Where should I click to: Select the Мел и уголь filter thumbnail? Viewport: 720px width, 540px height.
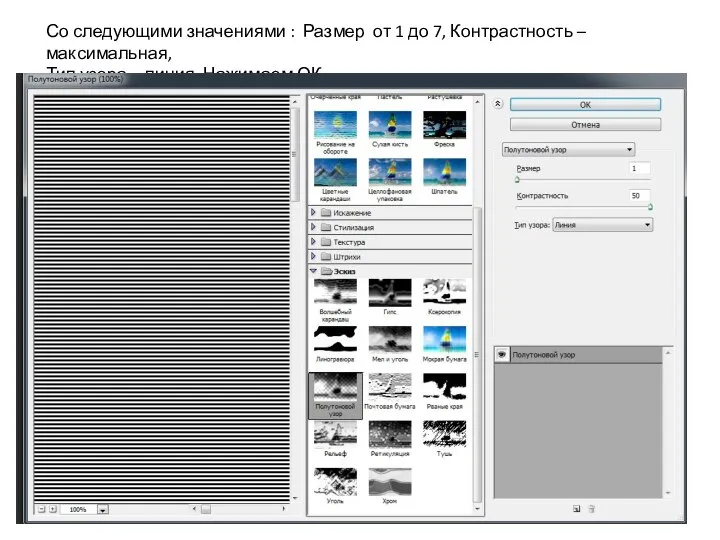[390, 339]
